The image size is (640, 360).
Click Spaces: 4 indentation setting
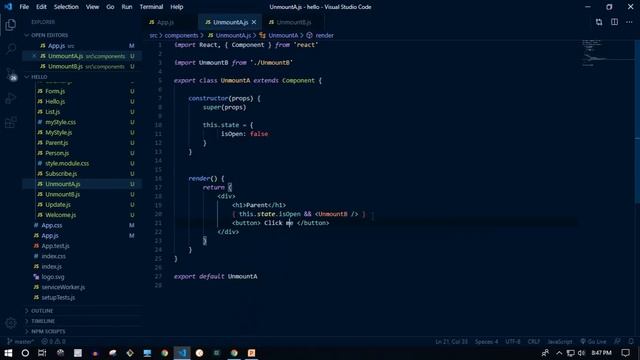486,341
